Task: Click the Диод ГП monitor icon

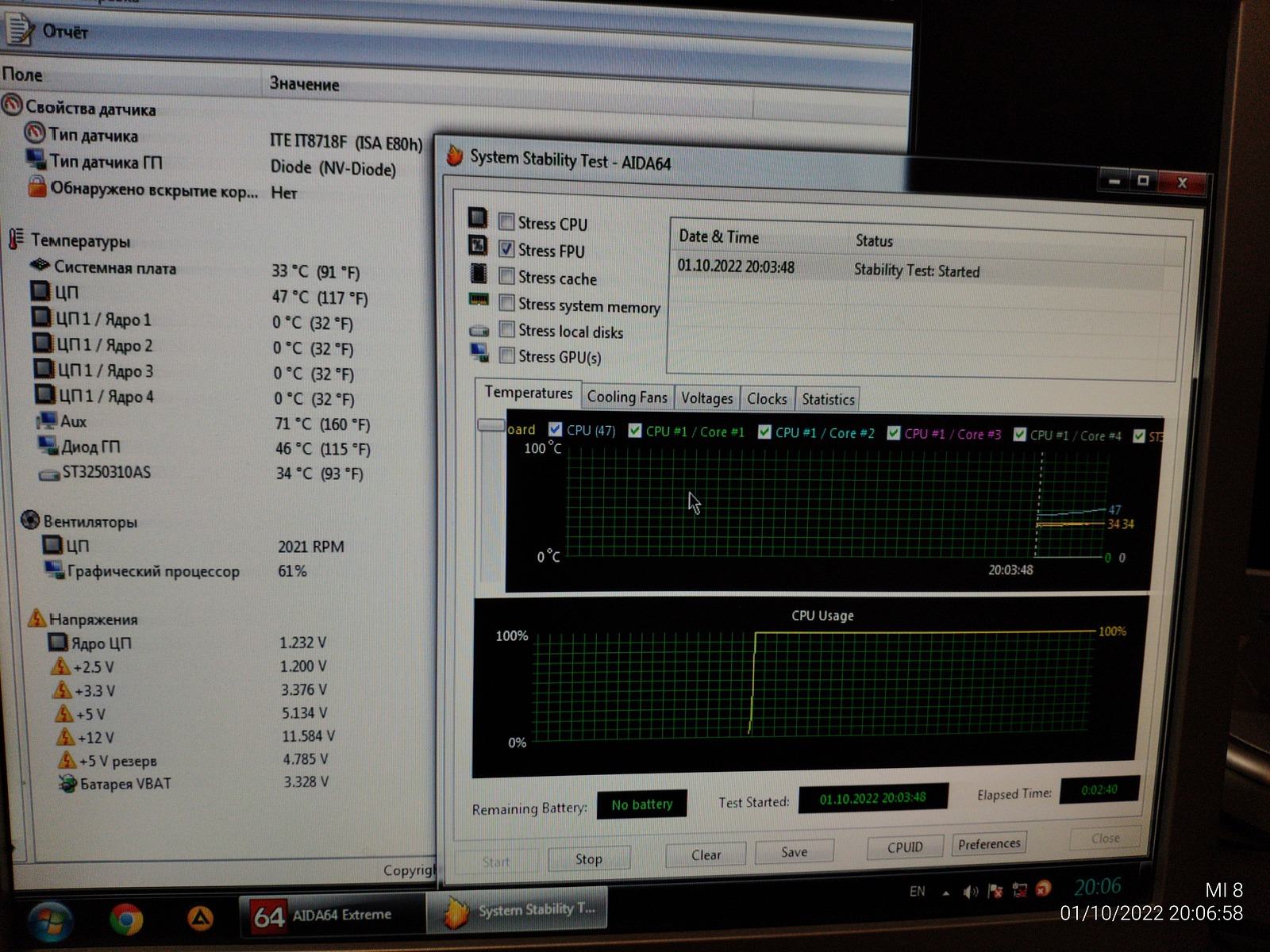Action: [x=48, y=445]
